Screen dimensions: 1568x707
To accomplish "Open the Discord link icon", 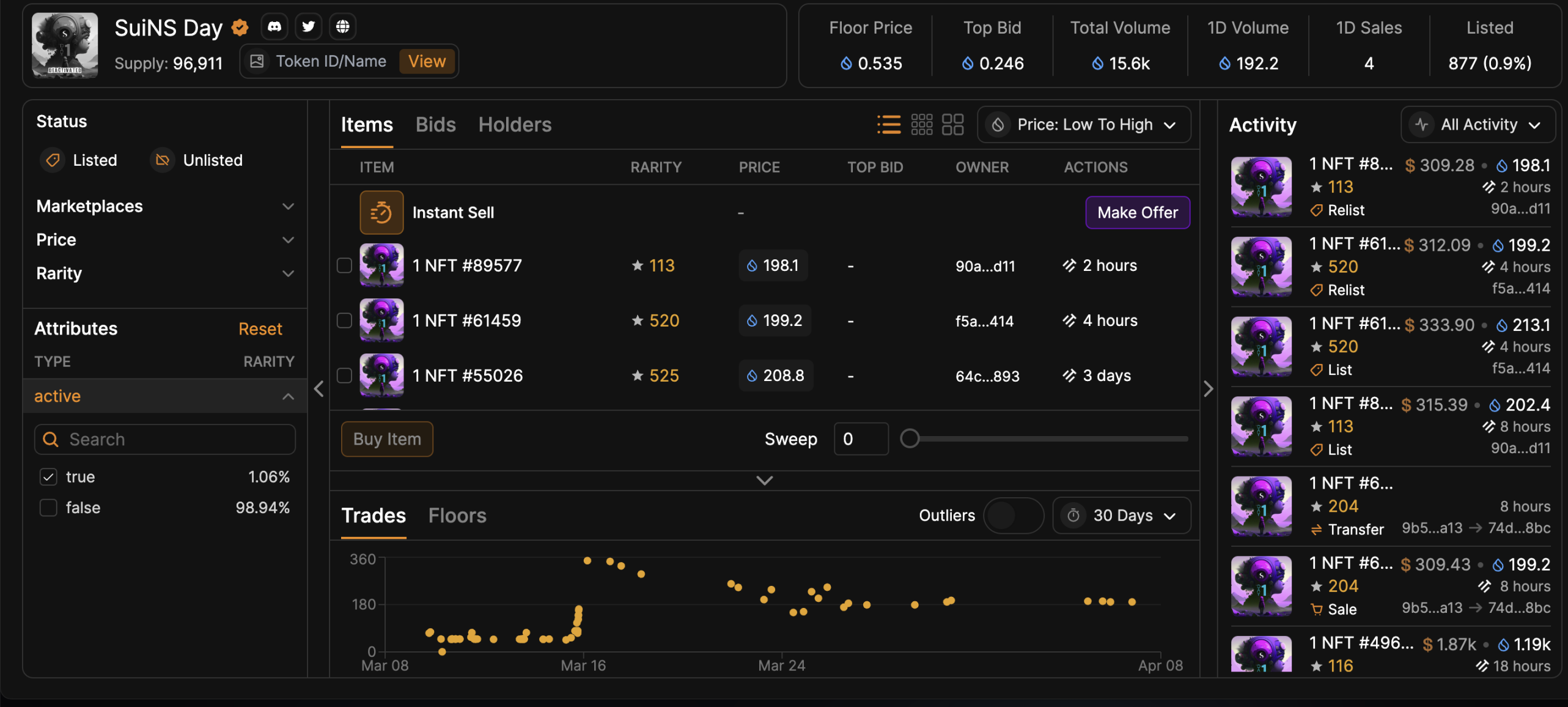I will [274, 26].
